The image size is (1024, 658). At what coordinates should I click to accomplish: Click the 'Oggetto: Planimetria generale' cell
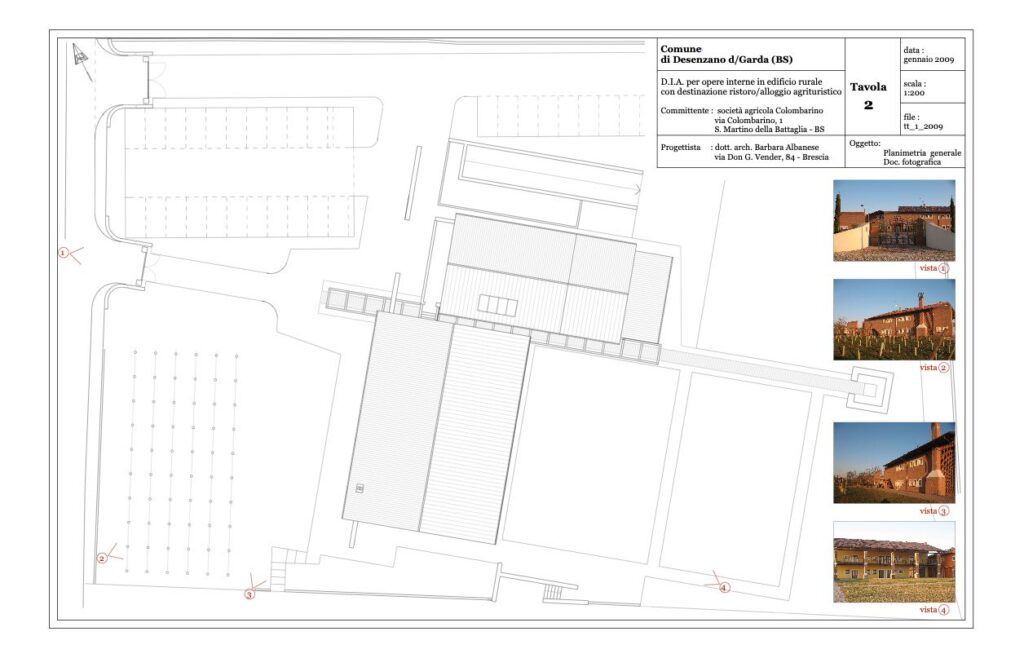click(x=905, y=151)
